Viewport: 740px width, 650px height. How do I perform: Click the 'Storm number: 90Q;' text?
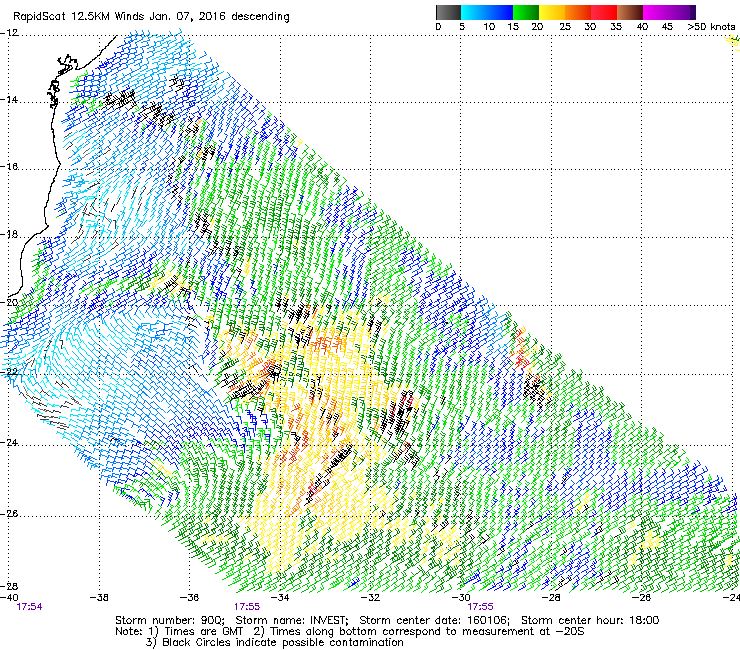pyautogui.click(x=170, y=620)
